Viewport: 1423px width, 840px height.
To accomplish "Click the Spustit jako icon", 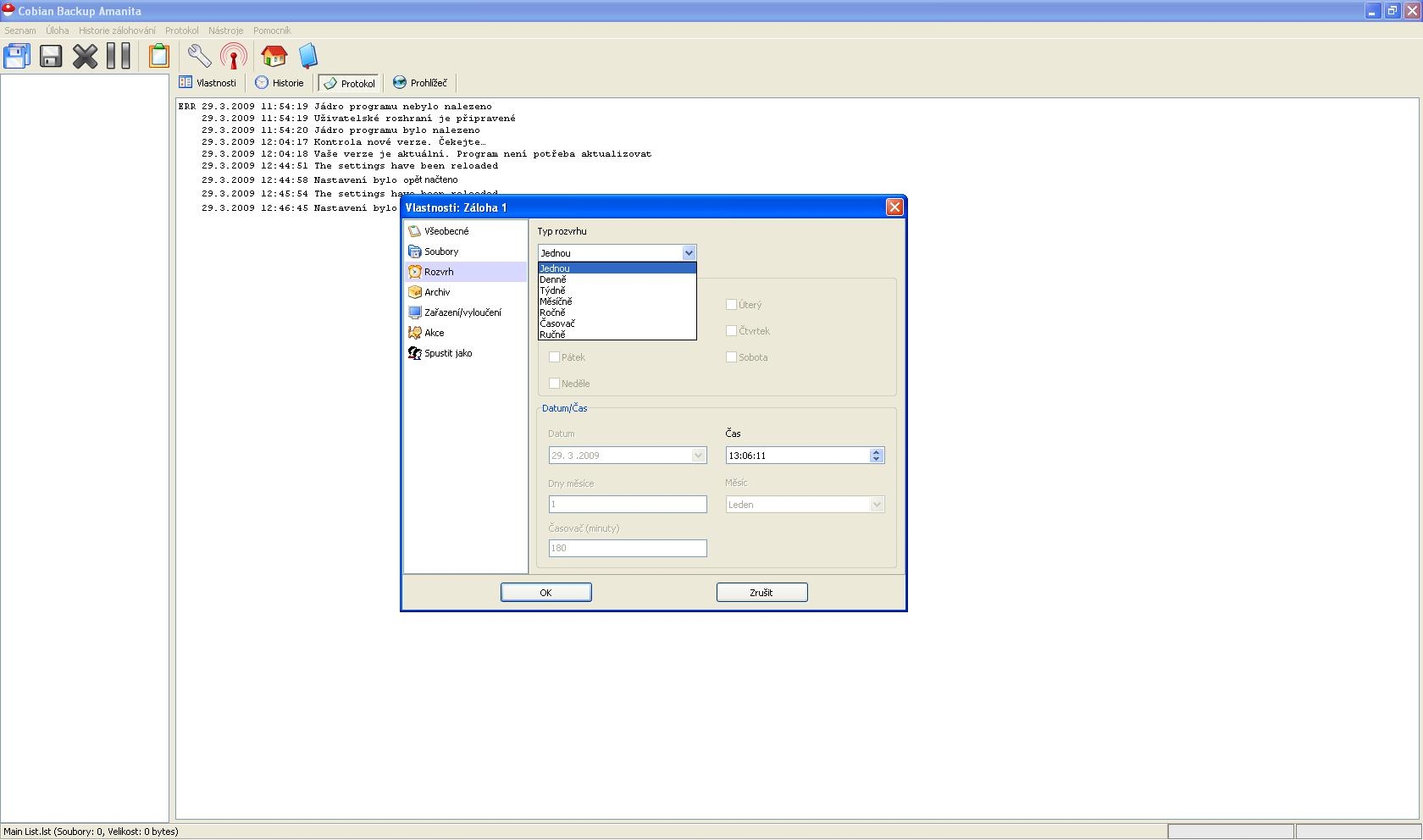I will 414,352.
